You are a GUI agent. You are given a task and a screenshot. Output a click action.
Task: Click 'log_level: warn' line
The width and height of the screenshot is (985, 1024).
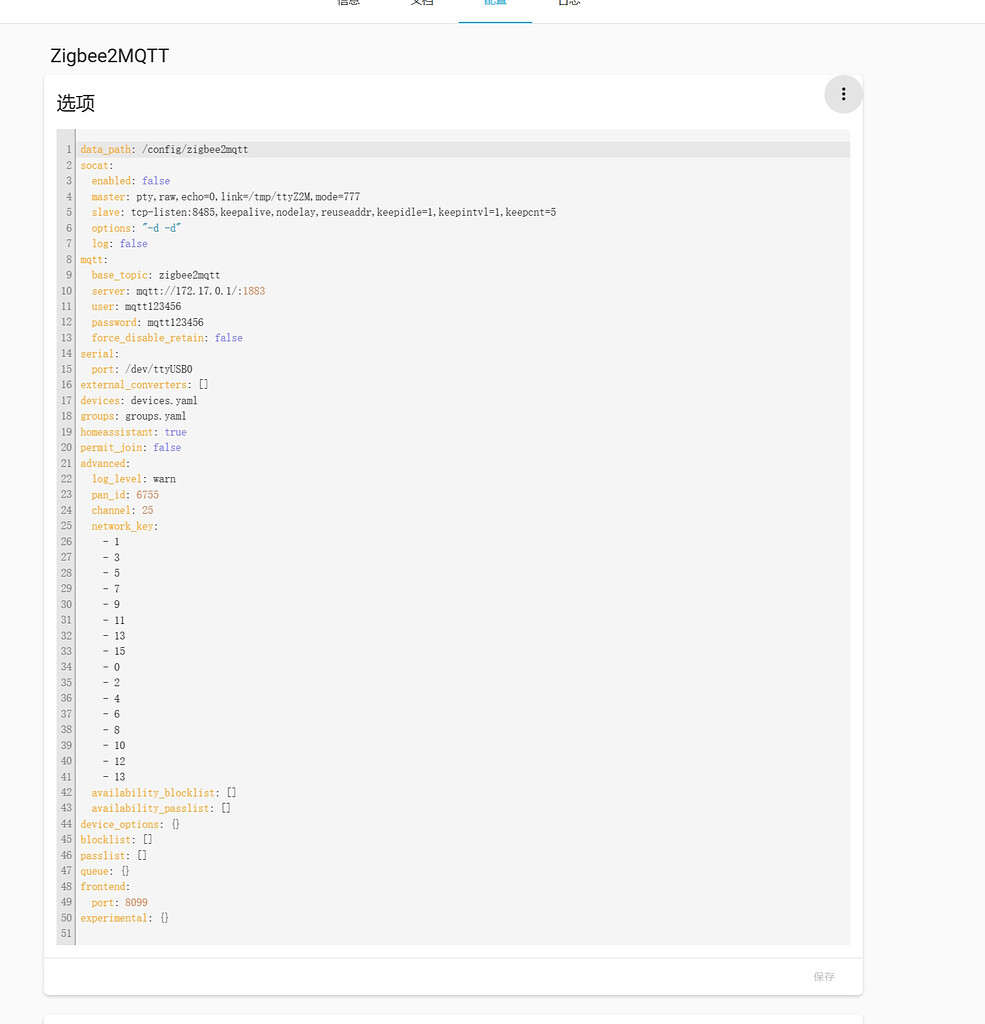(133, 479)
